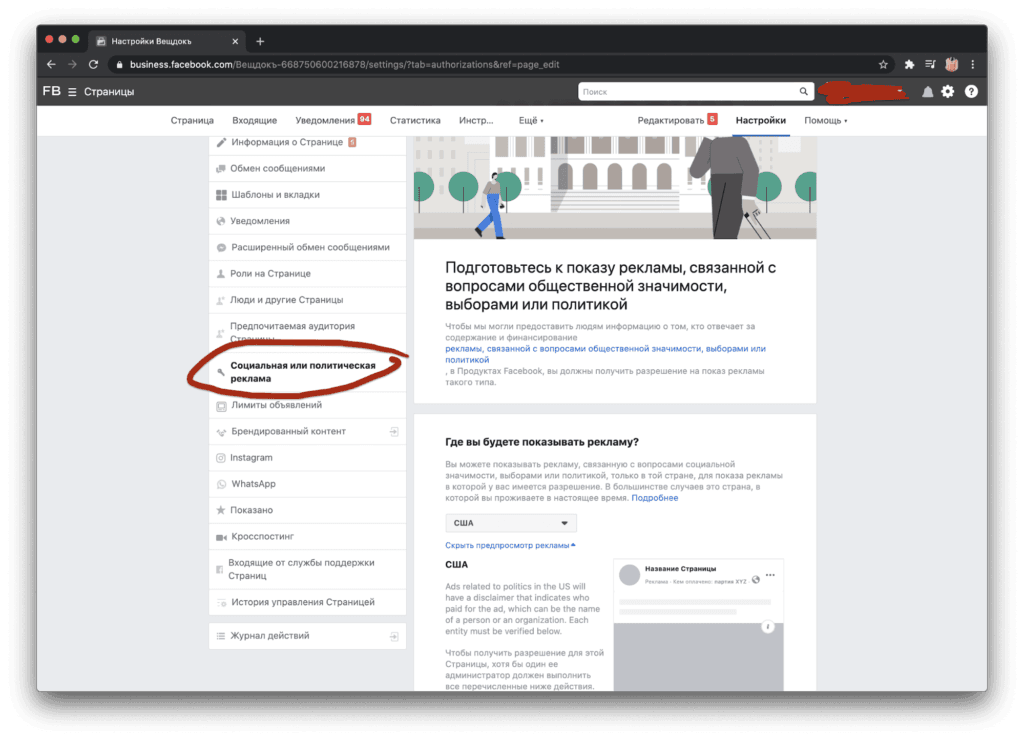Viewport: 1024px width, 740px height.
Task: Open the notifications bell icon
Action: coord(927,92)
